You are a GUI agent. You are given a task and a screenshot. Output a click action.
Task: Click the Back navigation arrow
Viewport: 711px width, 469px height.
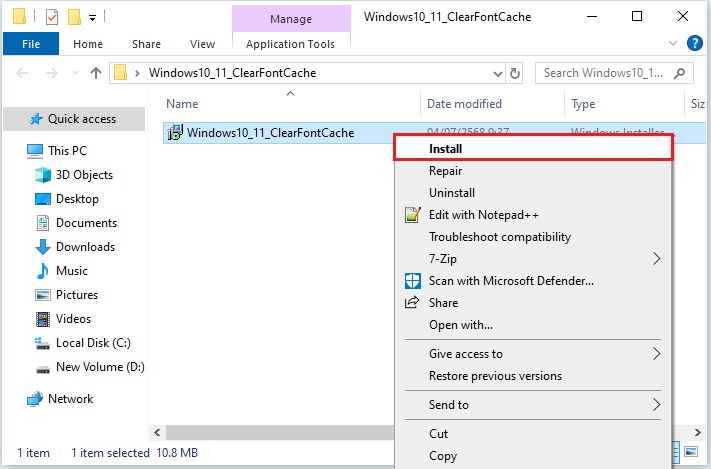tap(22, 73)
